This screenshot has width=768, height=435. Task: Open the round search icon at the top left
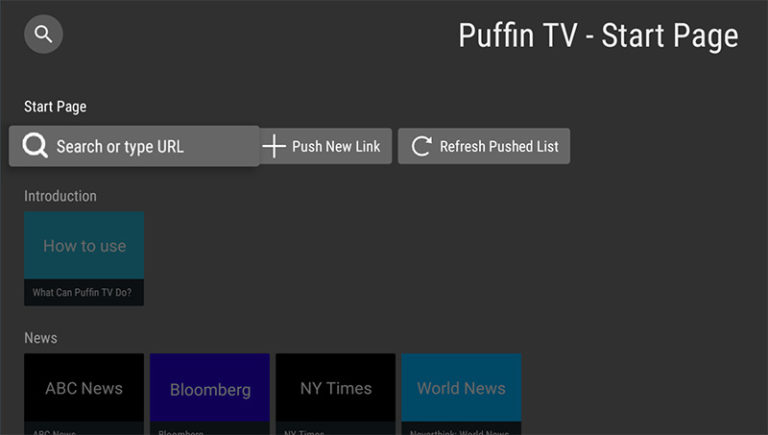[44, 34]
